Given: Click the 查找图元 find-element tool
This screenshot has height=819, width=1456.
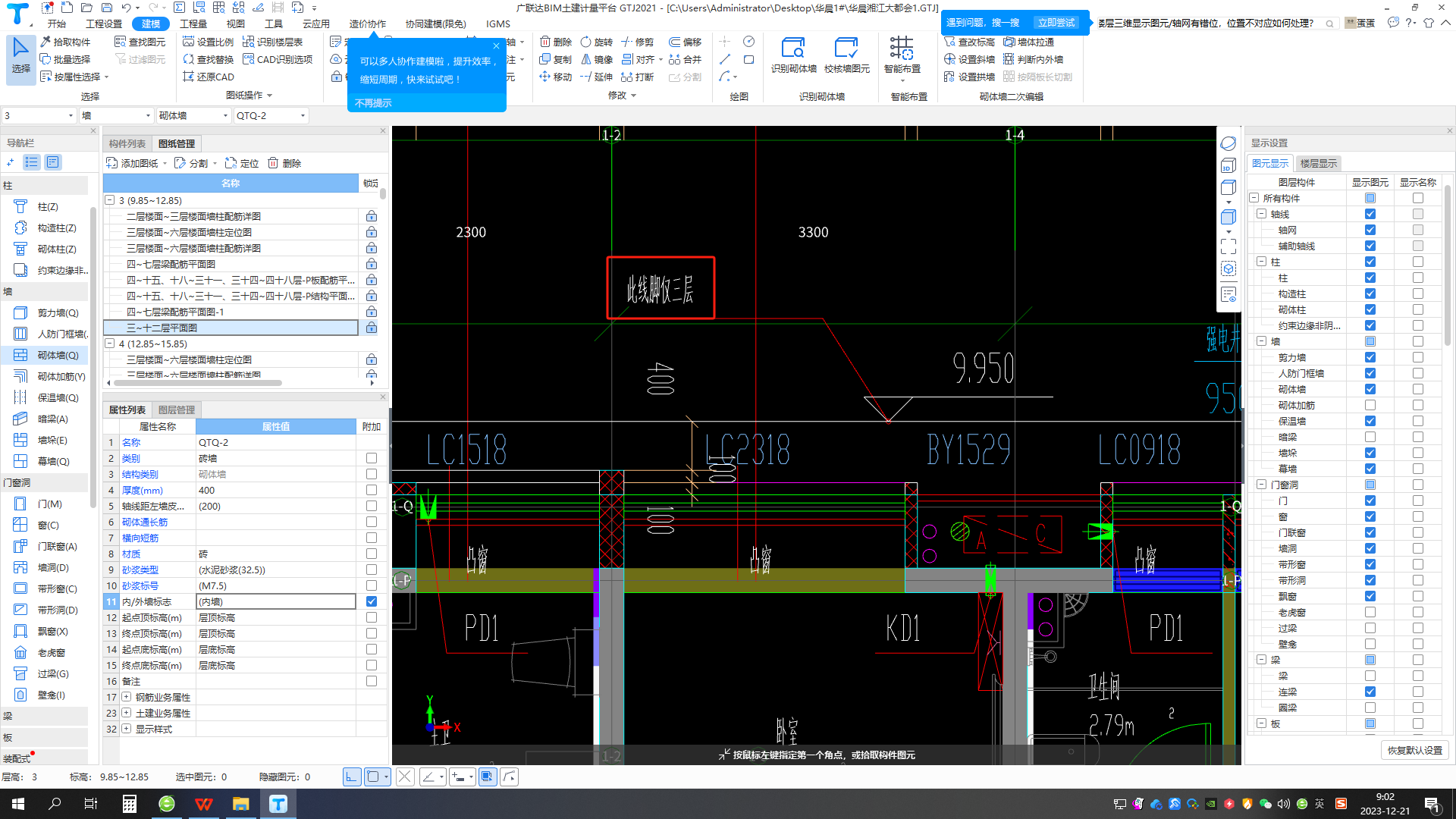Looking at the screenshot, I should (x=140, y=42).
